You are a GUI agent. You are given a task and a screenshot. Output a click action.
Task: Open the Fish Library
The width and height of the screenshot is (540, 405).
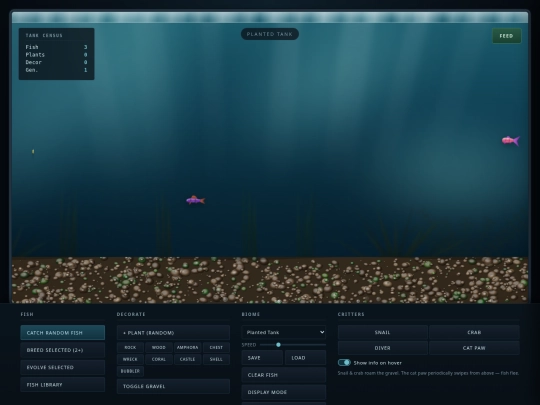63,384
